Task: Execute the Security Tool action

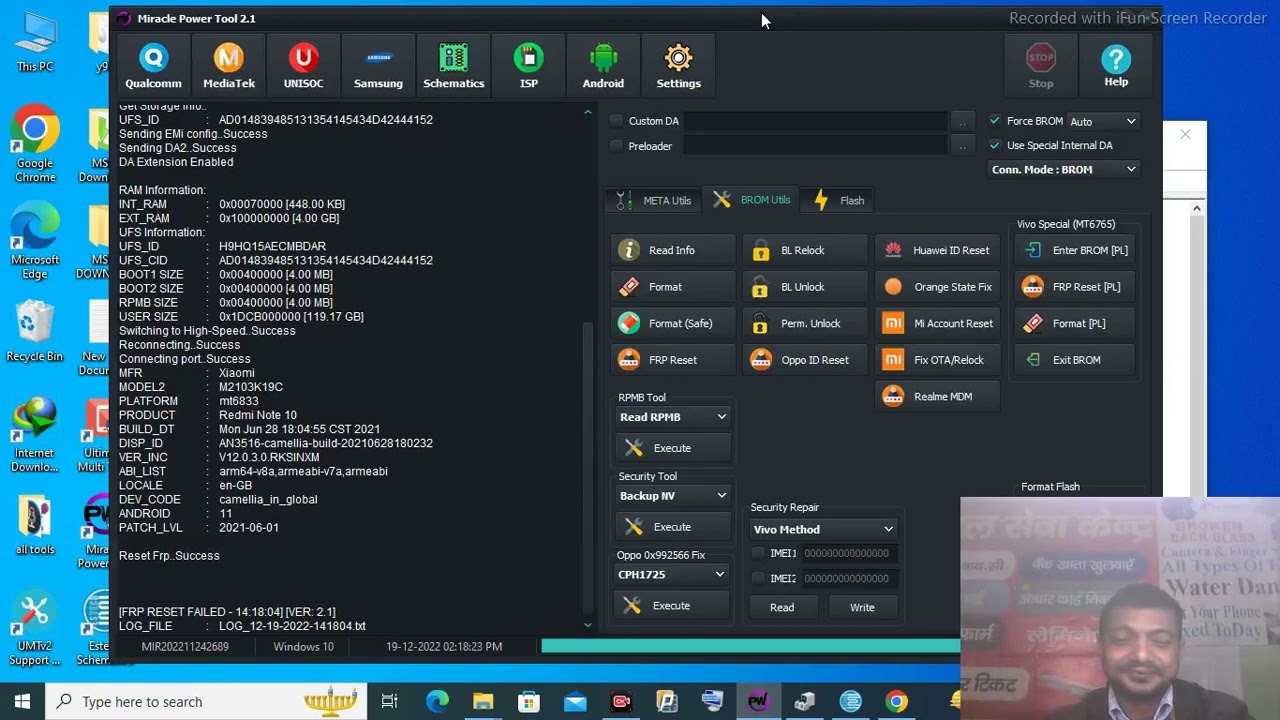Action: tap(673, 527)
